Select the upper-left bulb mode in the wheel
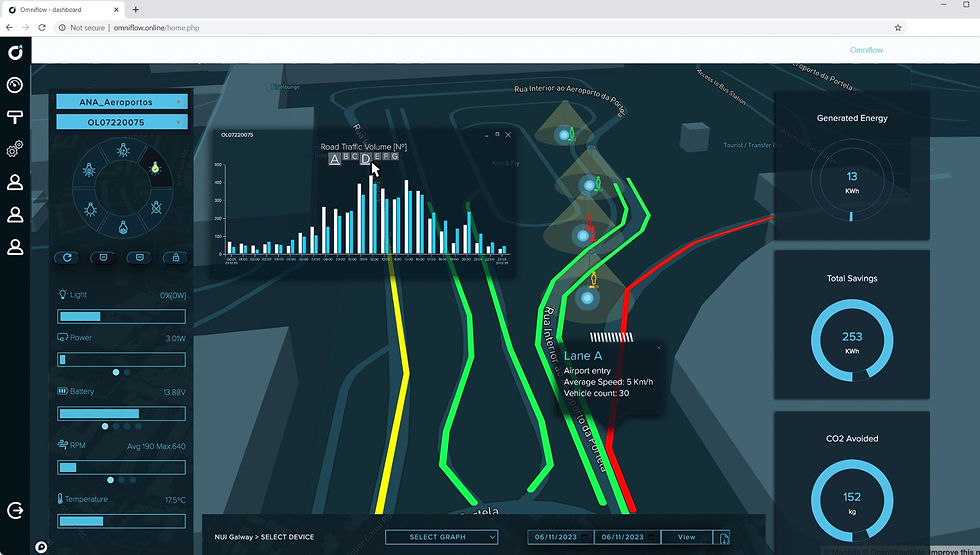The image size is (980, 555). click(89, 169)
